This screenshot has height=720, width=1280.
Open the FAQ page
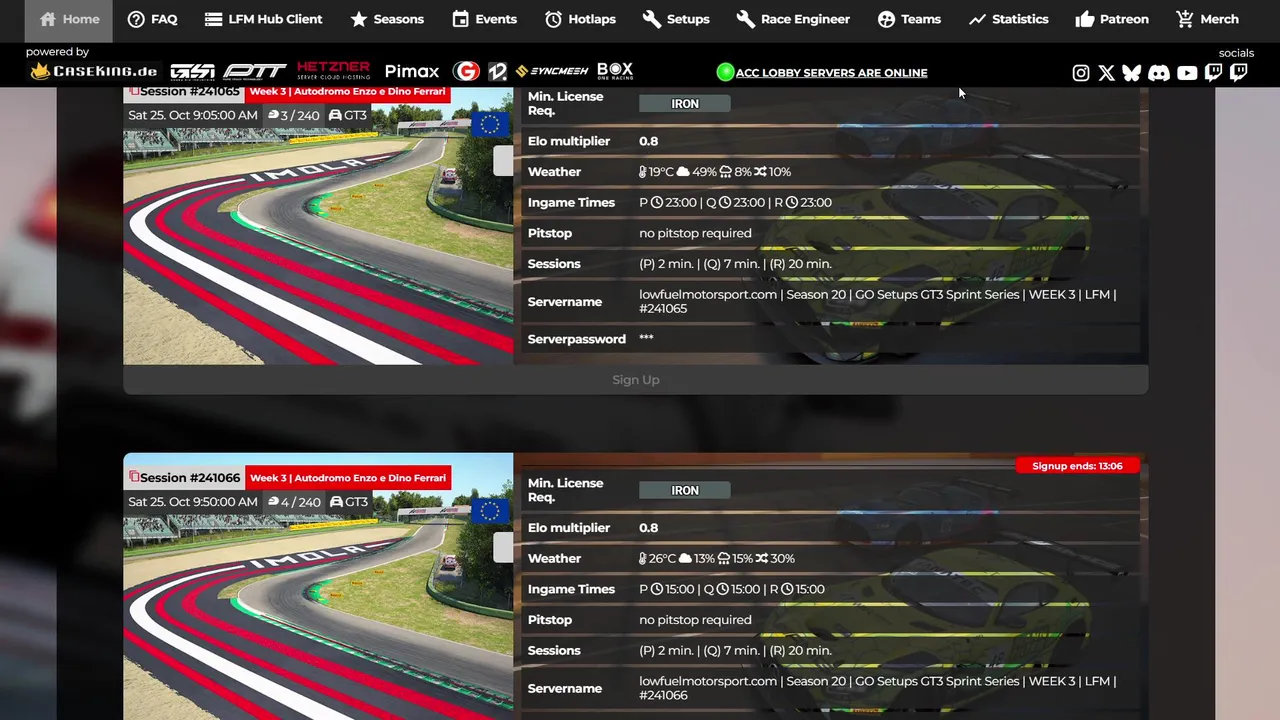(152, 19)
